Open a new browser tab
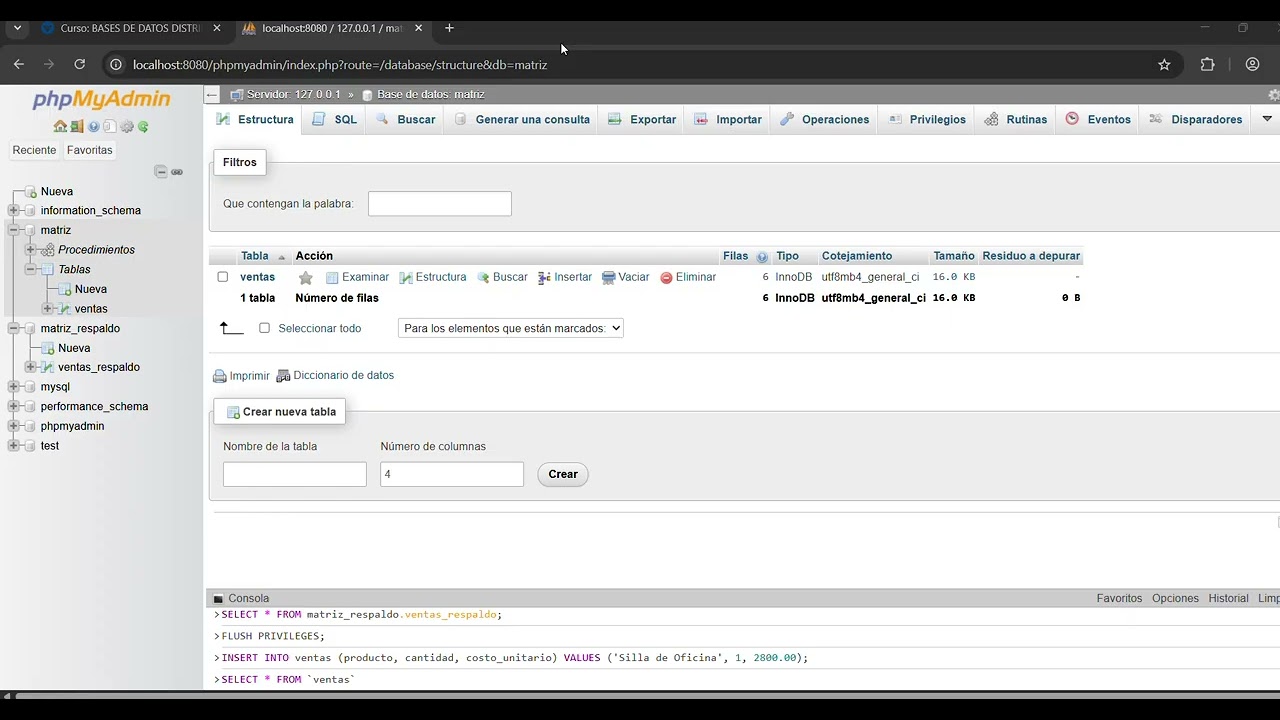 pyautogui.click(x=449, y=28)
